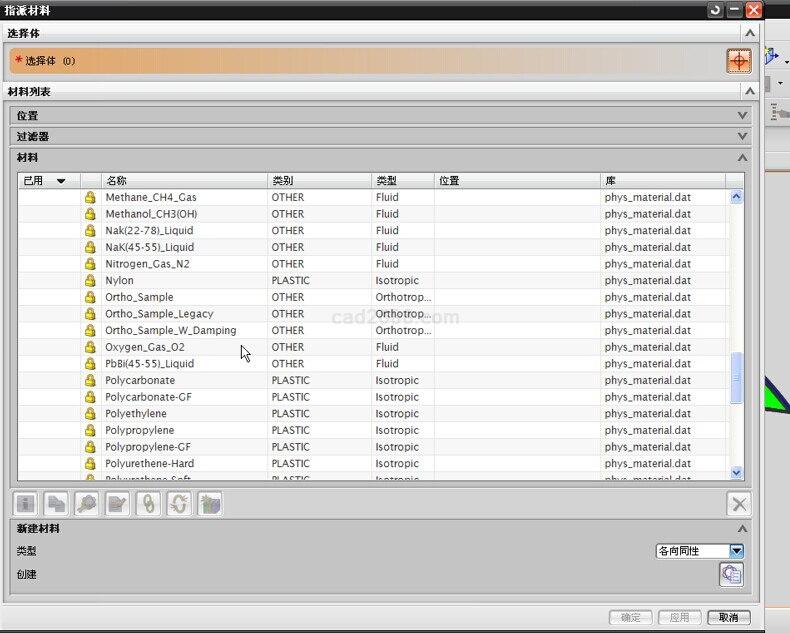Click the chain link icon in toolbar
This screenshot has height=633, width=790.
click(x=148, y=505)
